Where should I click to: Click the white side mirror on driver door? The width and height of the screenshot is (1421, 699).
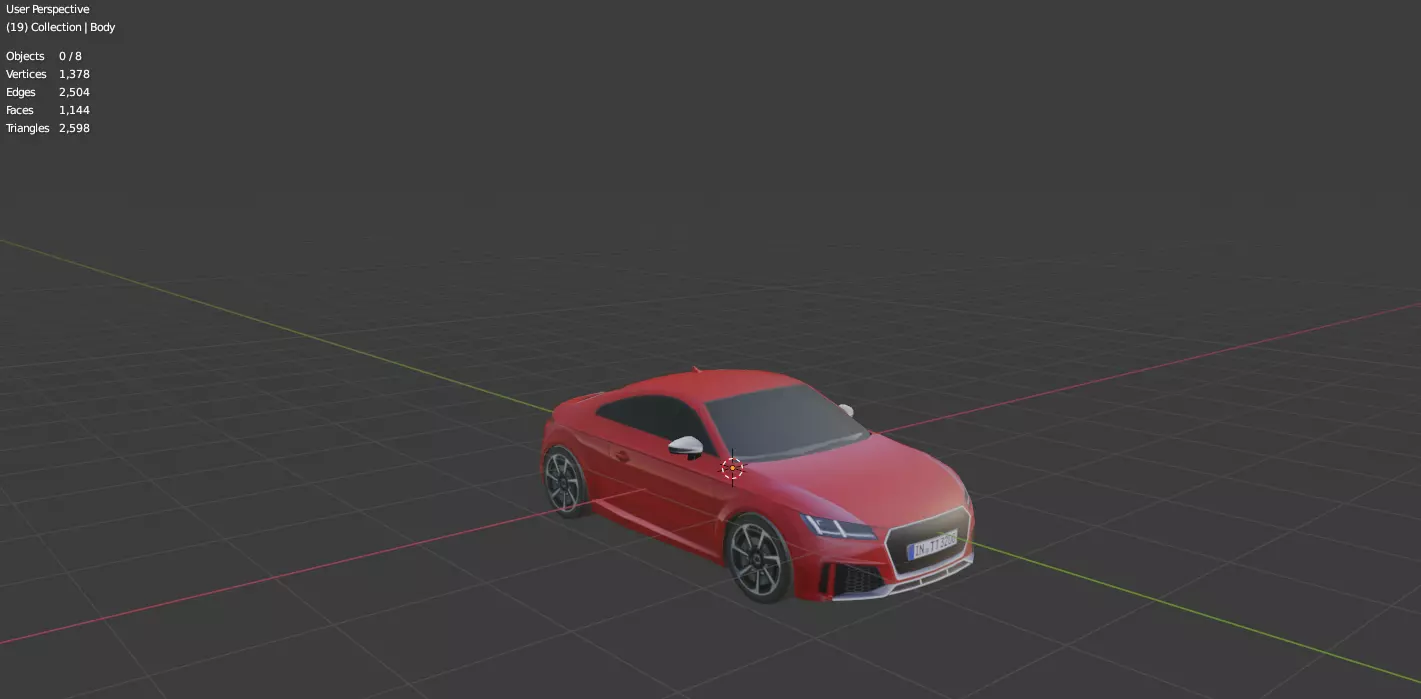pyautogui.click(x=686, y=446)
